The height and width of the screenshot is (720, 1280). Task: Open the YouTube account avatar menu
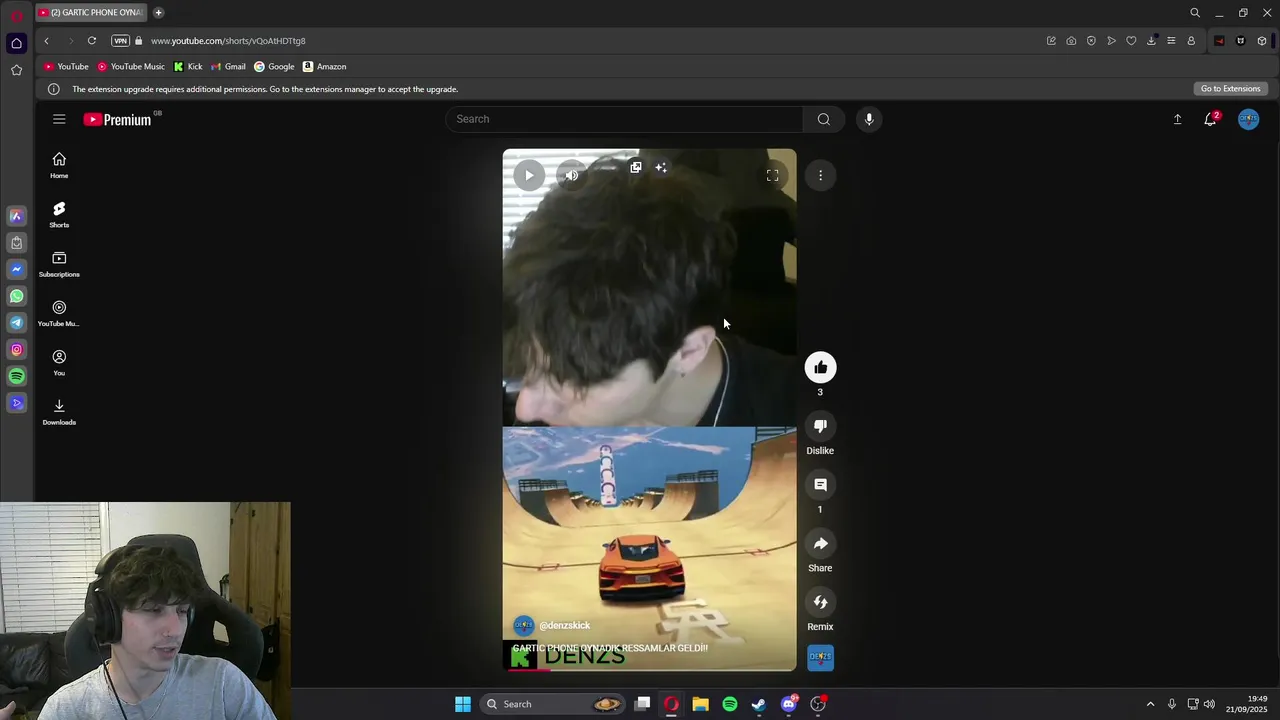pyautogui.click(x=1248, y=119)
